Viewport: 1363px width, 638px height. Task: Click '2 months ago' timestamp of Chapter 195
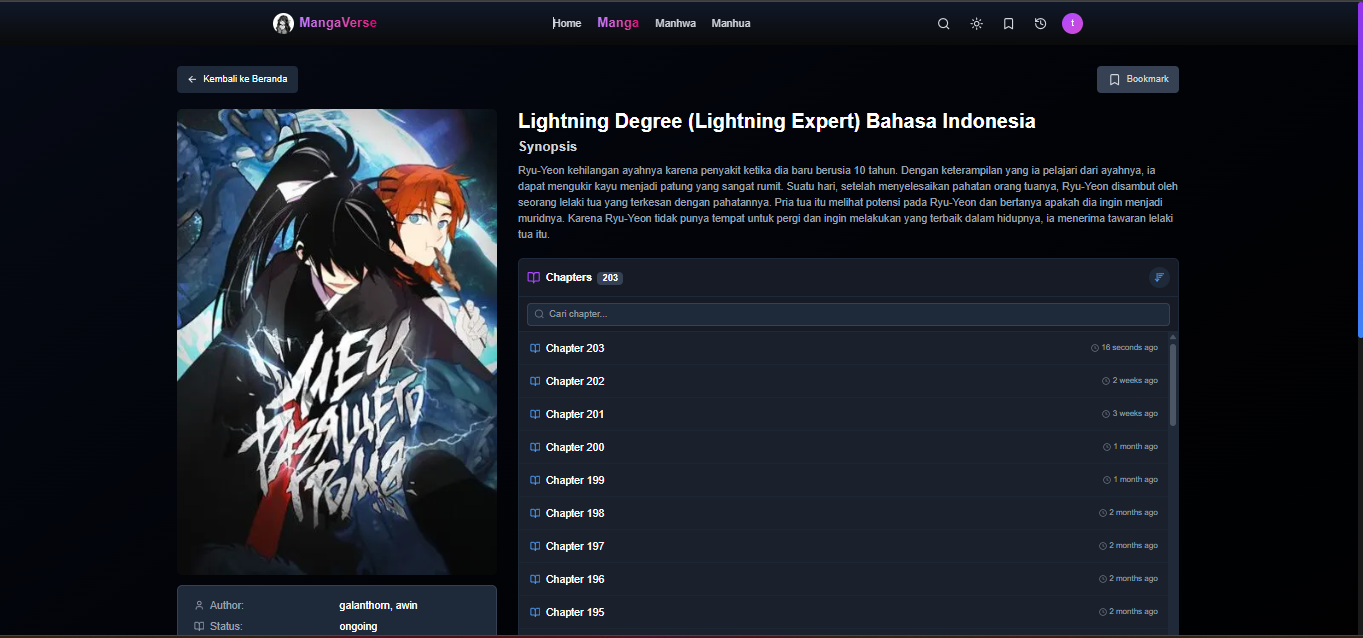(x=1133, y=612)
